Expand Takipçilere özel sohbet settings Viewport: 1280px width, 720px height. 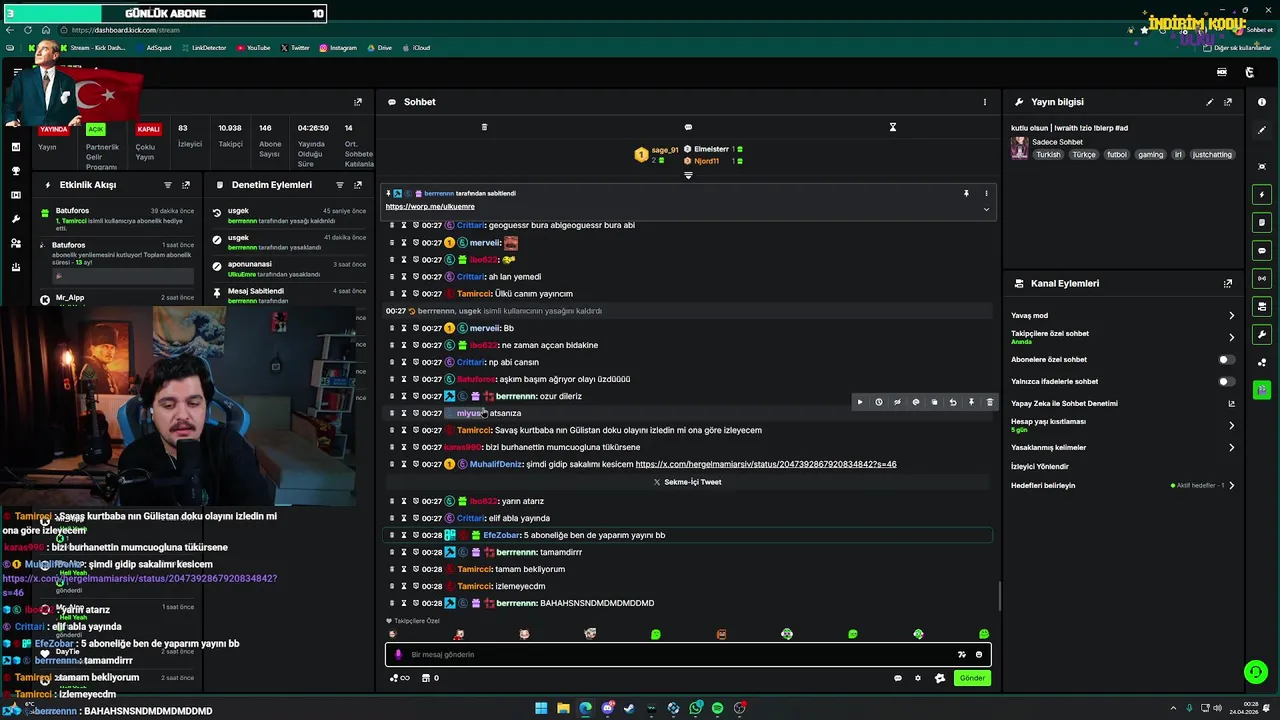pyautogui.click(x=1231, y=337)
